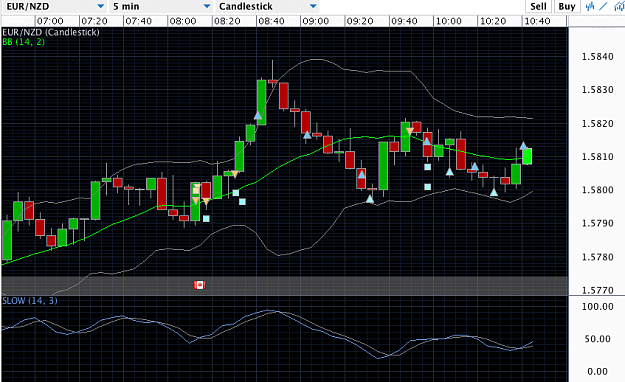Click the 1.5830 price level

click(x=597, y=90)
